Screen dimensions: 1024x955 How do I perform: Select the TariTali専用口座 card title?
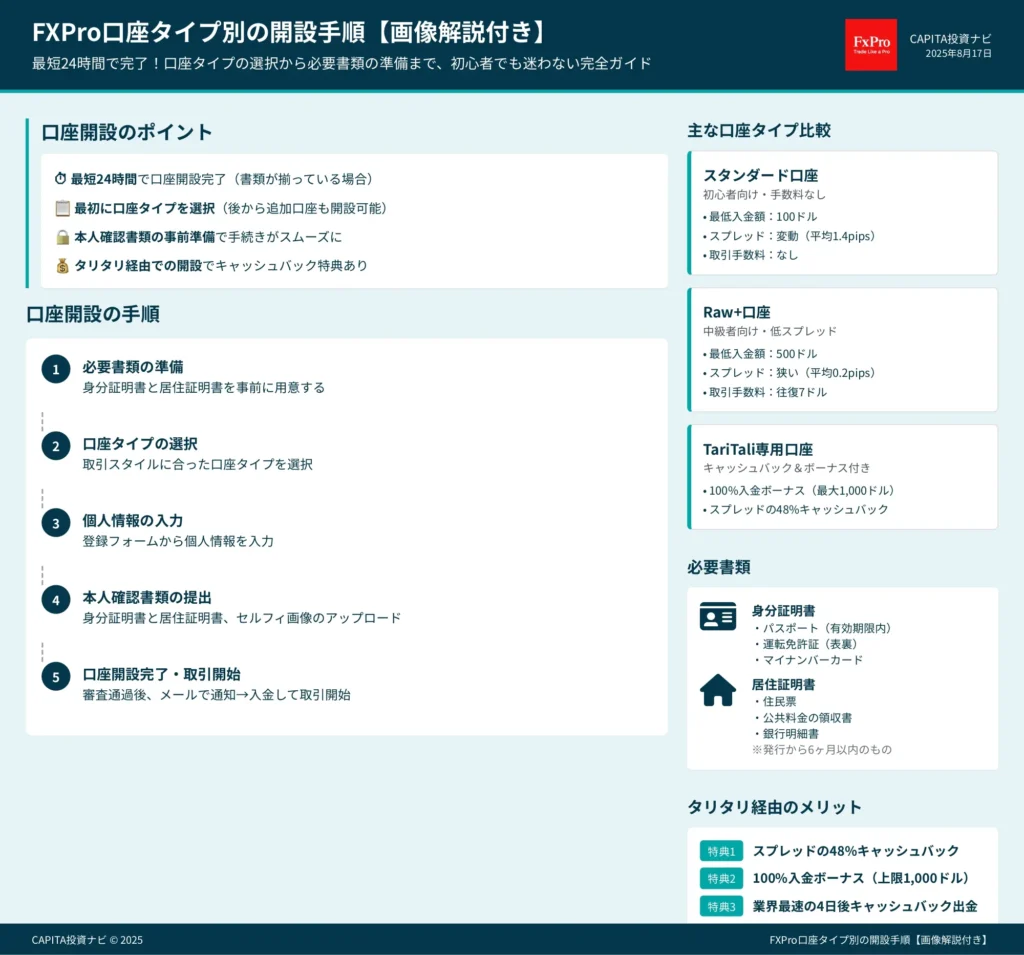point(758,449)
